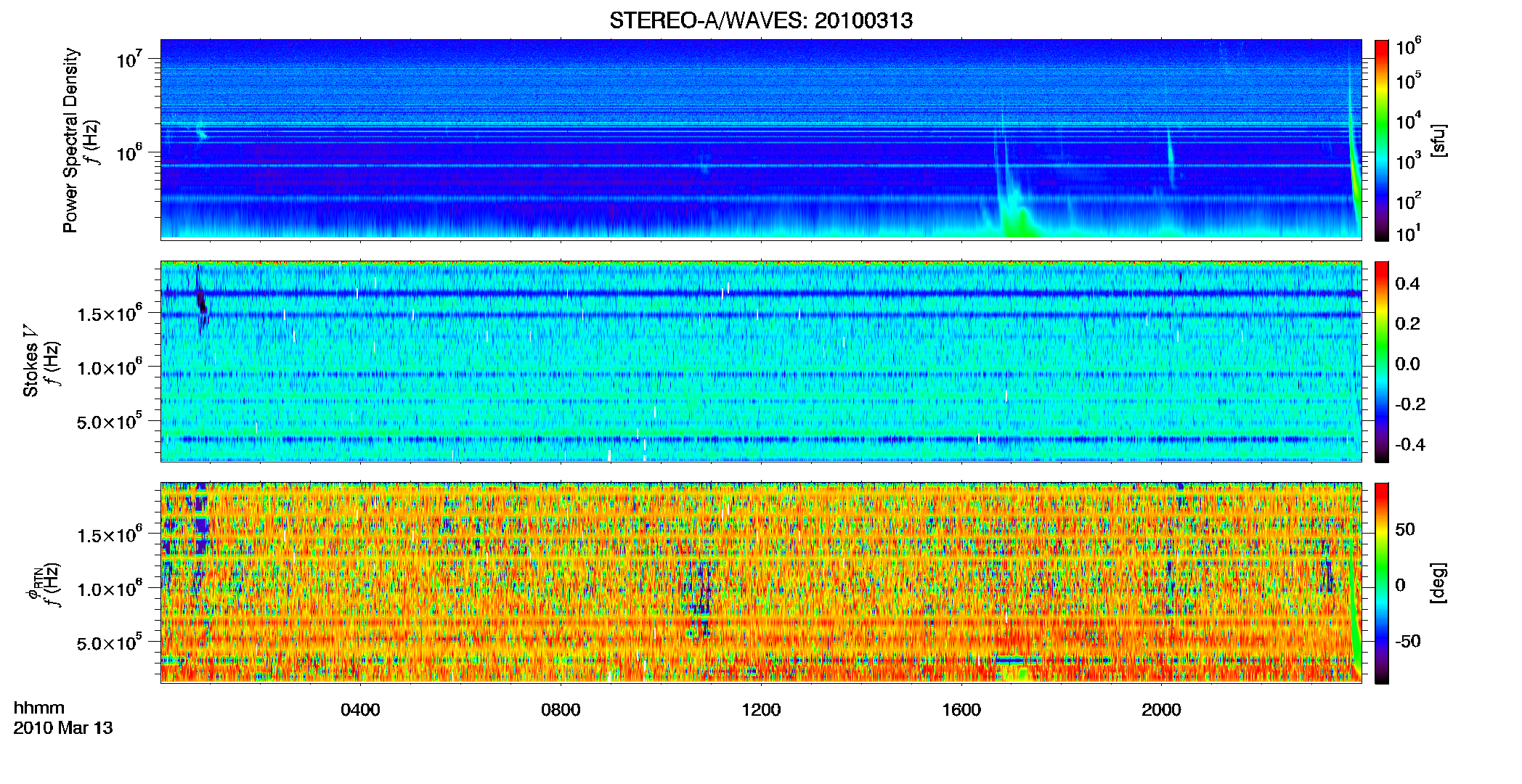Click the [sfu] colorbar unit label

1438,140
